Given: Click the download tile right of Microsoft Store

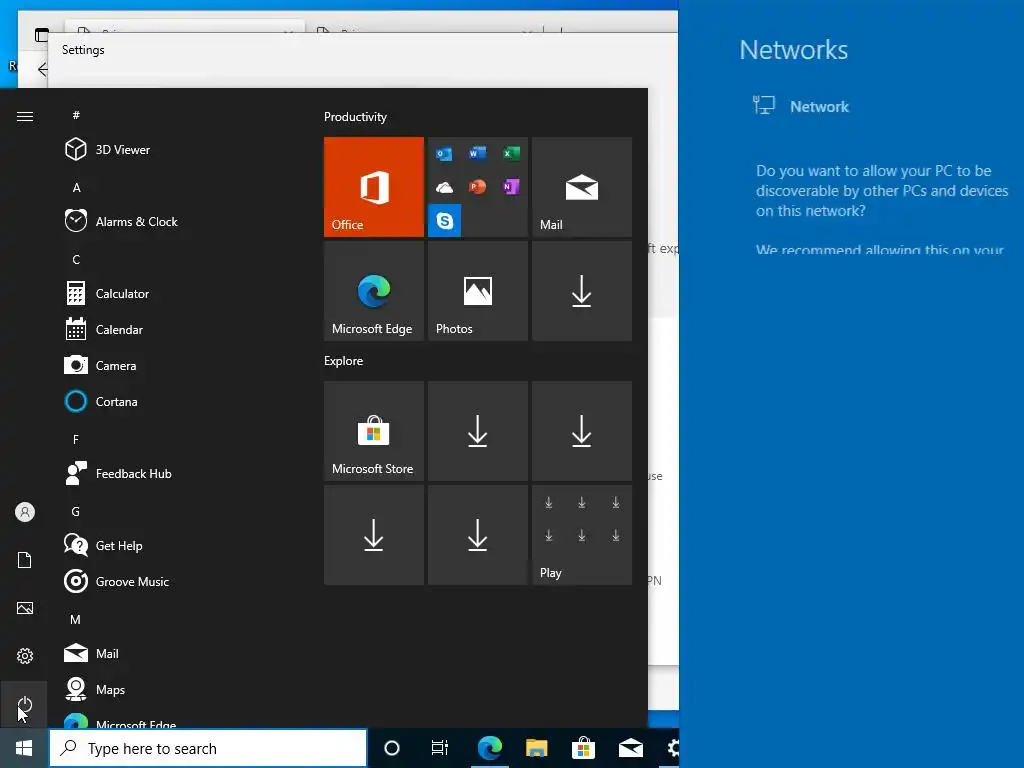Looking at the screenshot, I should 477,431.
